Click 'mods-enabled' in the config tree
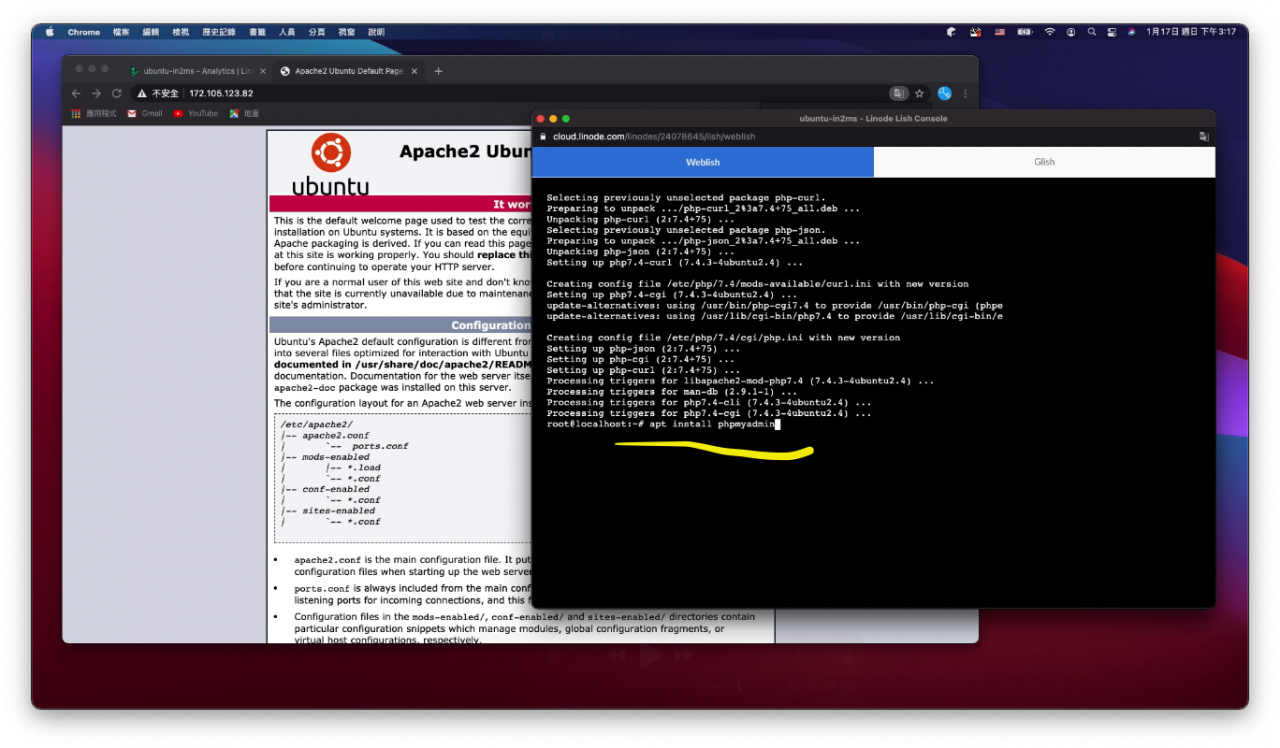Screen dimensions: 1280x748 pos(336,457)
